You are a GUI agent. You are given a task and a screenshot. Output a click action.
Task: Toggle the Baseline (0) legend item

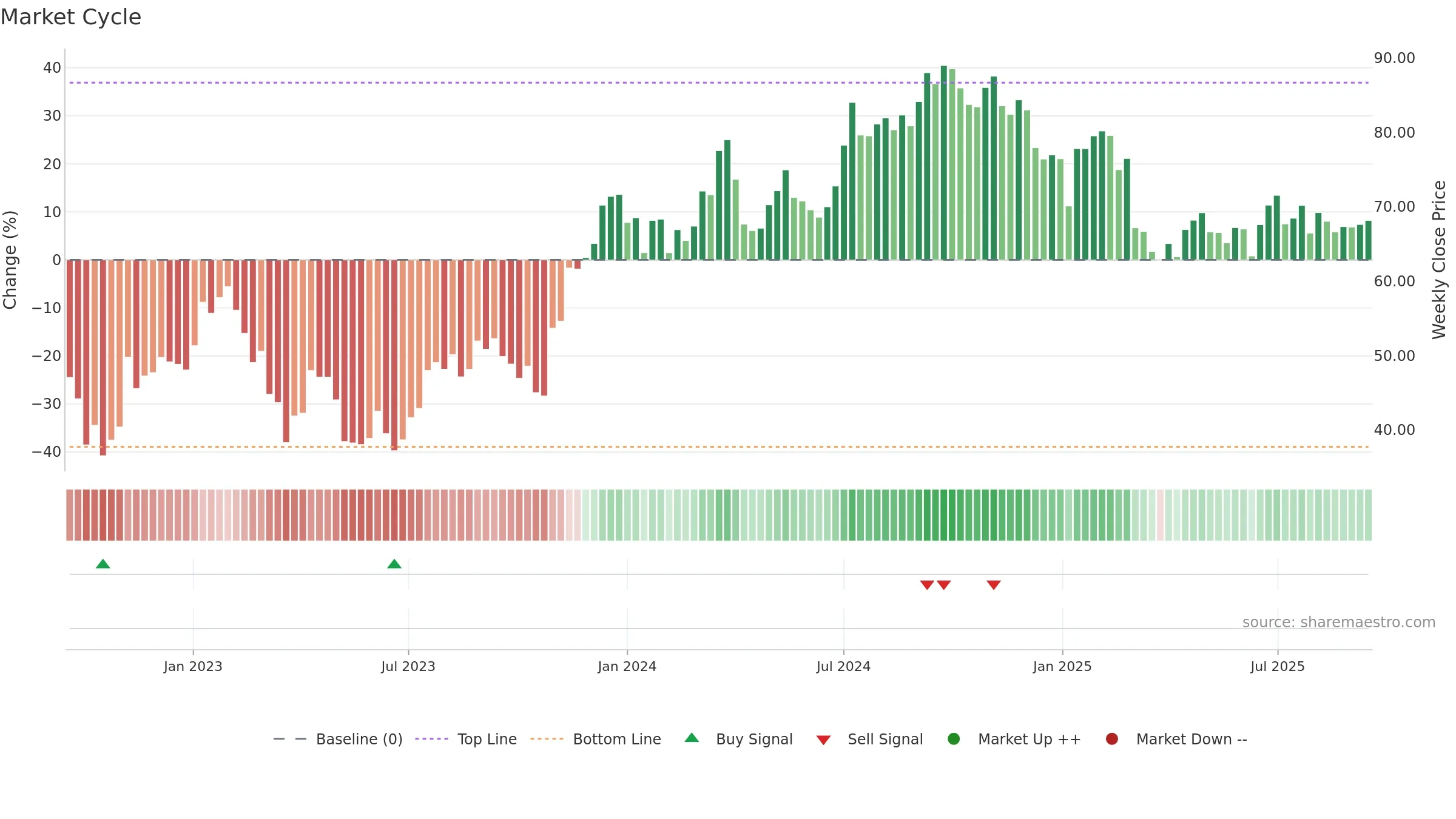pyautogui.click(x=338, y=739)
